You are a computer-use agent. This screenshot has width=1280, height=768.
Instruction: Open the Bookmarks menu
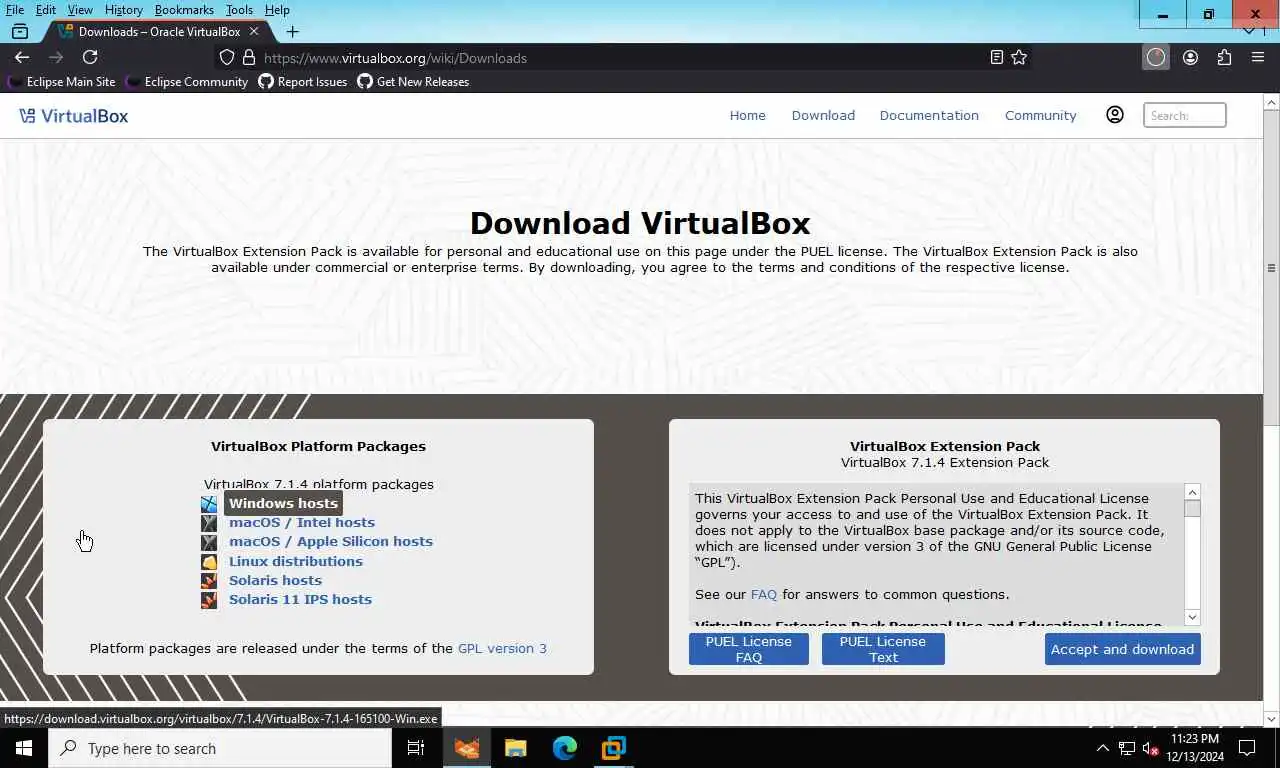point(184,10)
